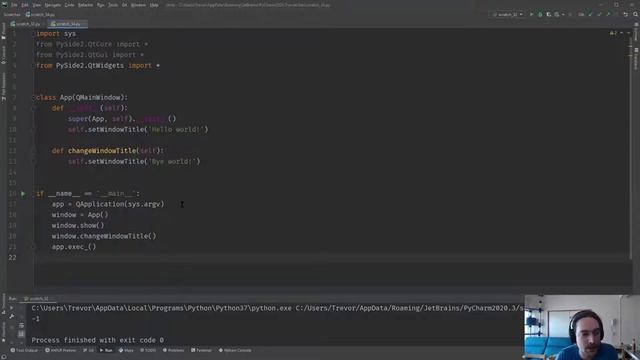Open the Edit menu
This screenshot has height=360, width=640.
point(25,5)
